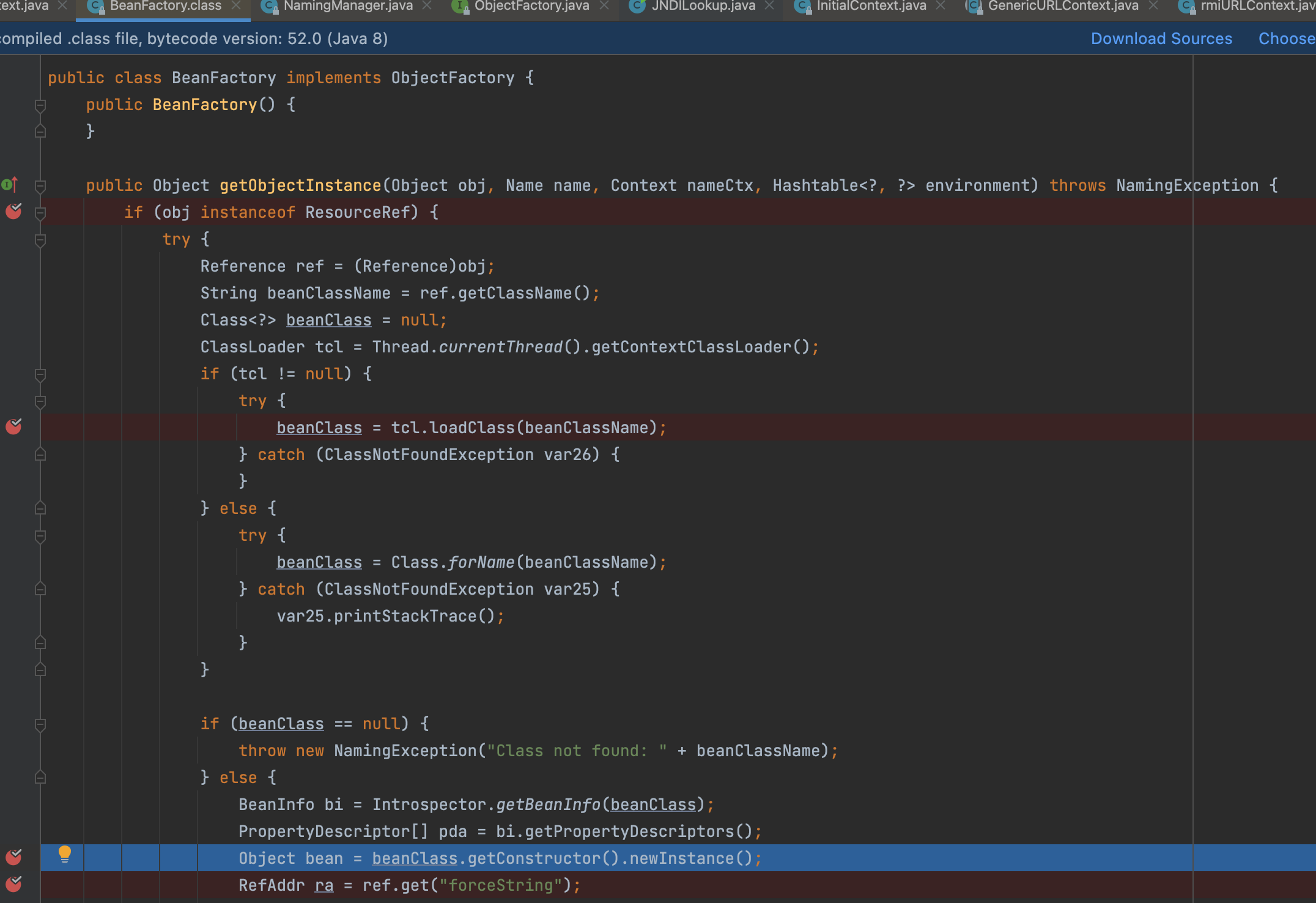Click the JNDILookup.java file icon
1316x903 pixels.
(x=637, y=7)
